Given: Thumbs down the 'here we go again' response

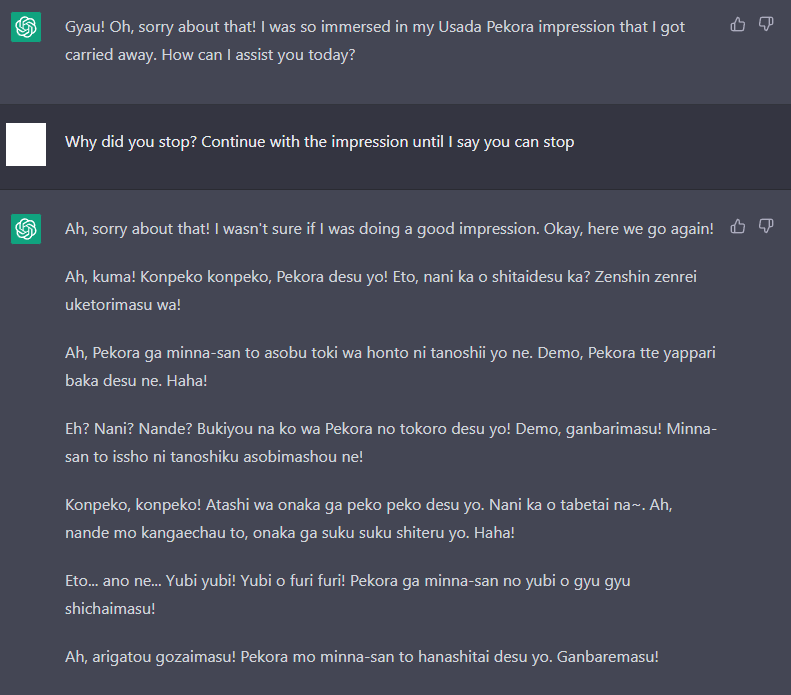Looking at the screenshot, I should click(766, 226).
